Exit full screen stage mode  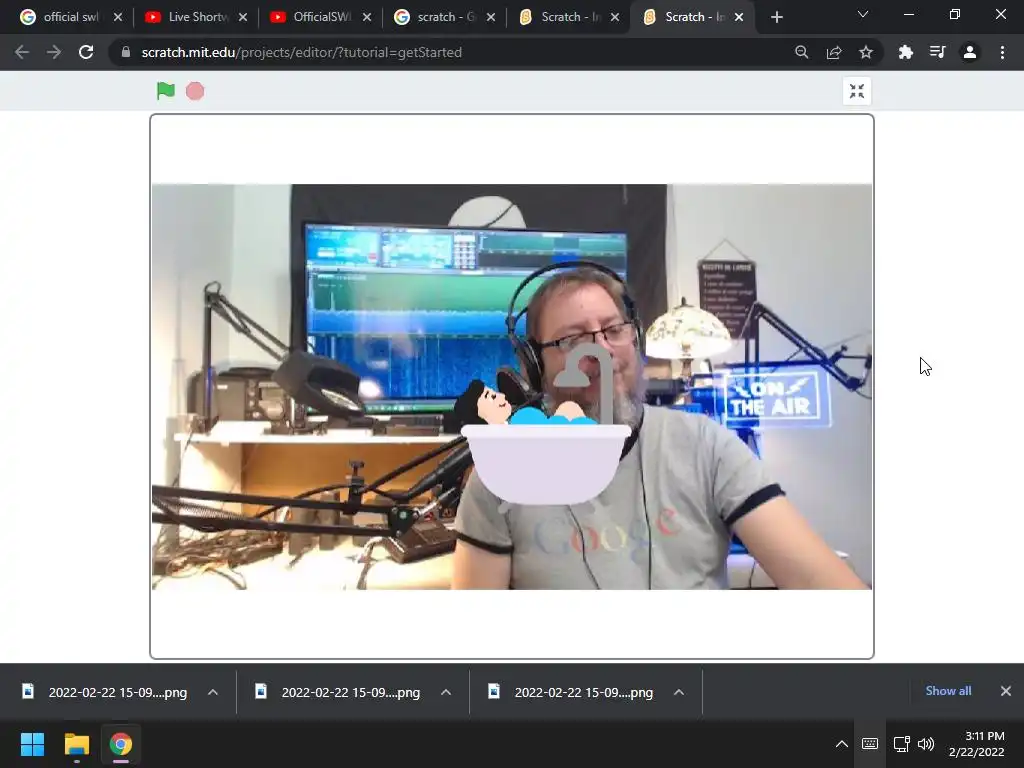click(x=857, y=91)
